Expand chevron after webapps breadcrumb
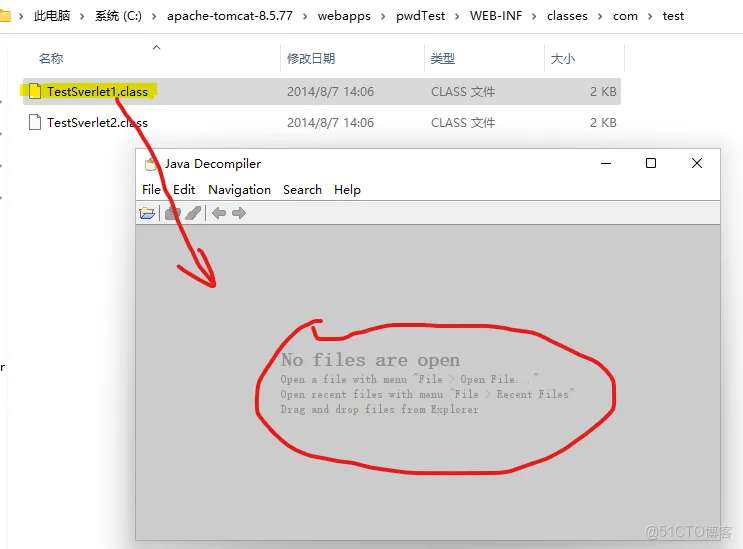 coord(383,16)
